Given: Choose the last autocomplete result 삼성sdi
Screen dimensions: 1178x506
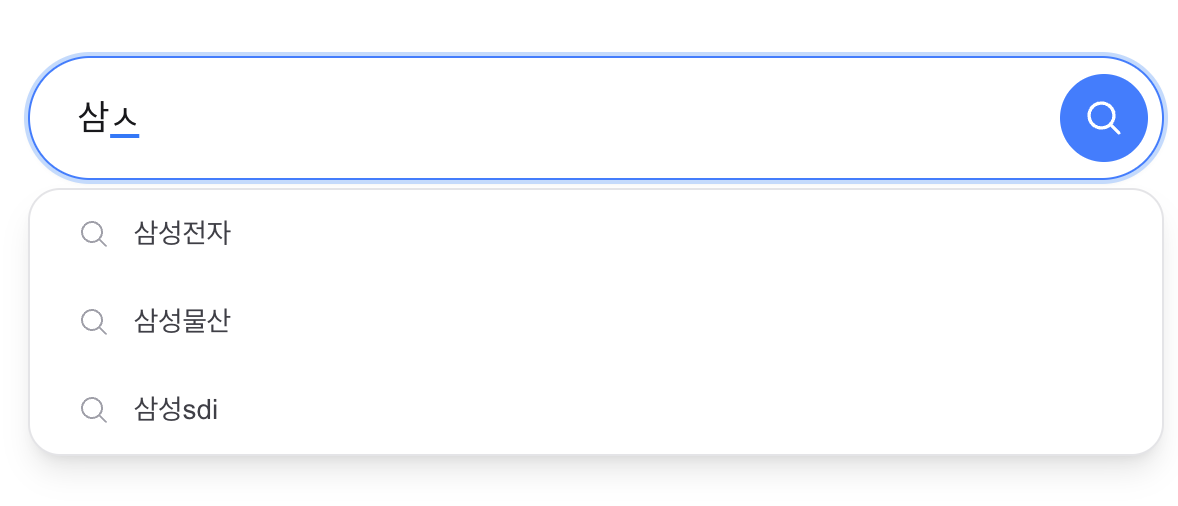Looking at the screenshot, I should click(176, 410).
